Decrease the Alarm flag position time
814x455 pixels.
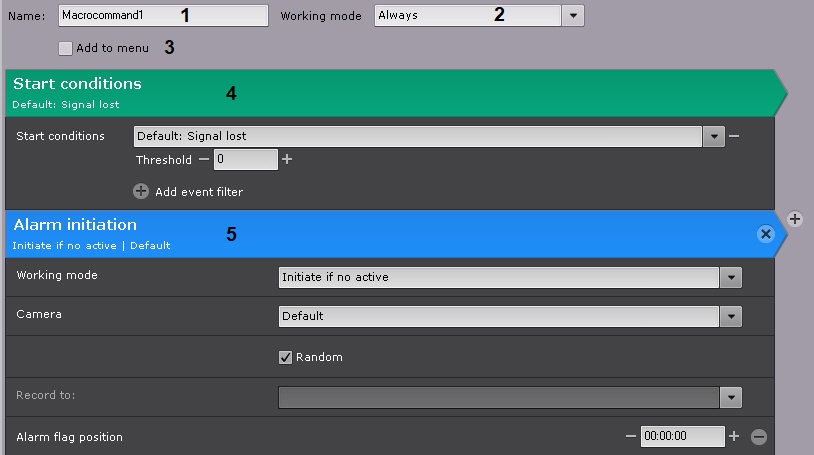coord(631,436)
